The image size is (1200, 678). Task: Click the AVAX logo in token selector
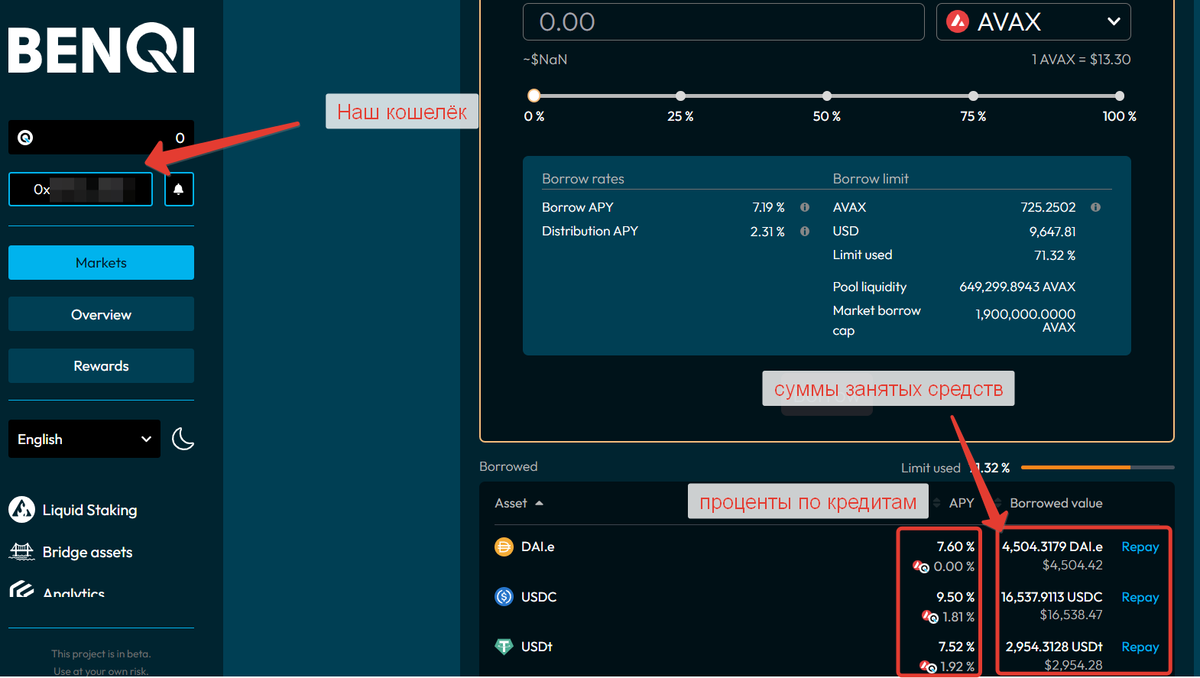(959, 22)
